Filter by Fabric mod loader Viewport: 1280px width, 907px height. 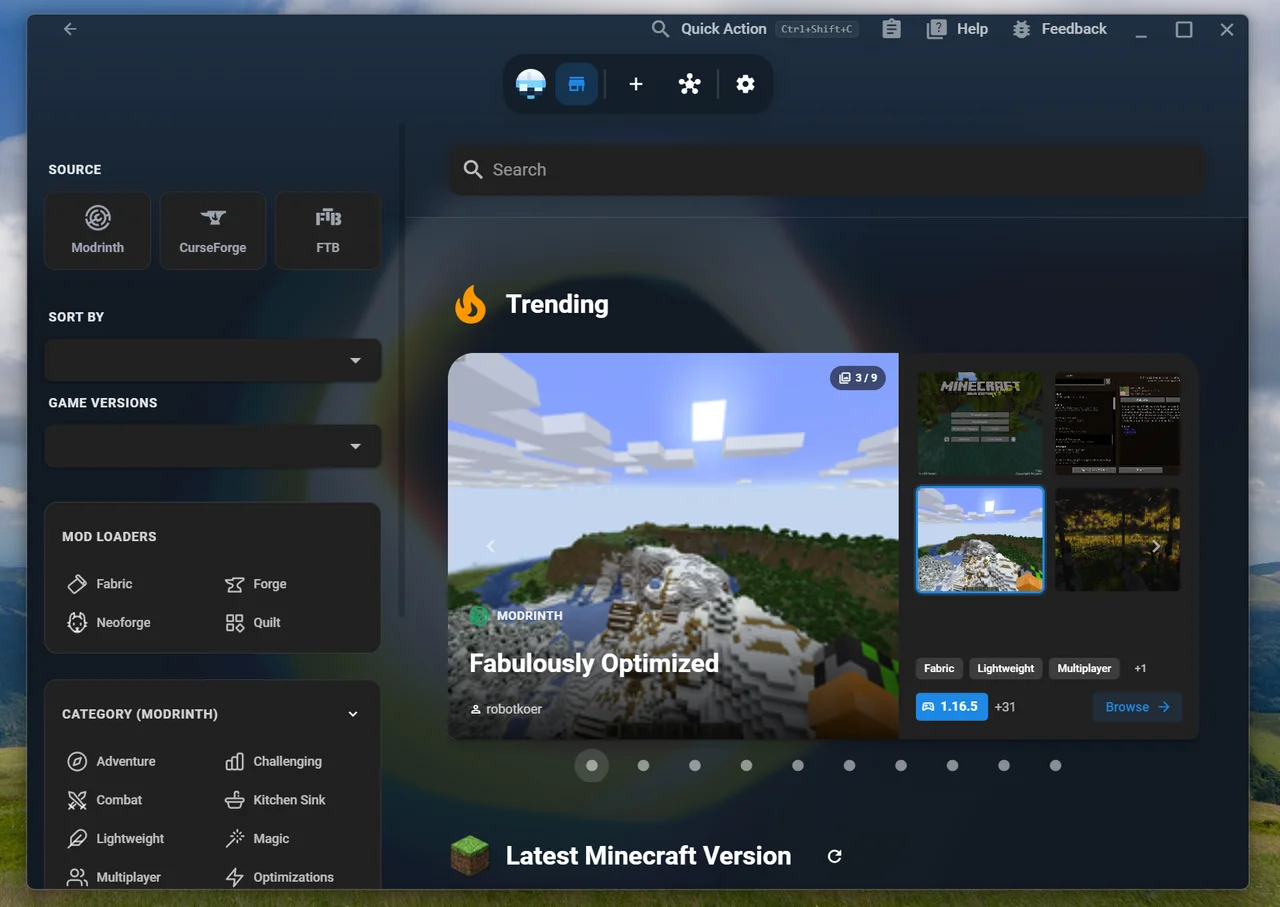click(x=100, y=584)
